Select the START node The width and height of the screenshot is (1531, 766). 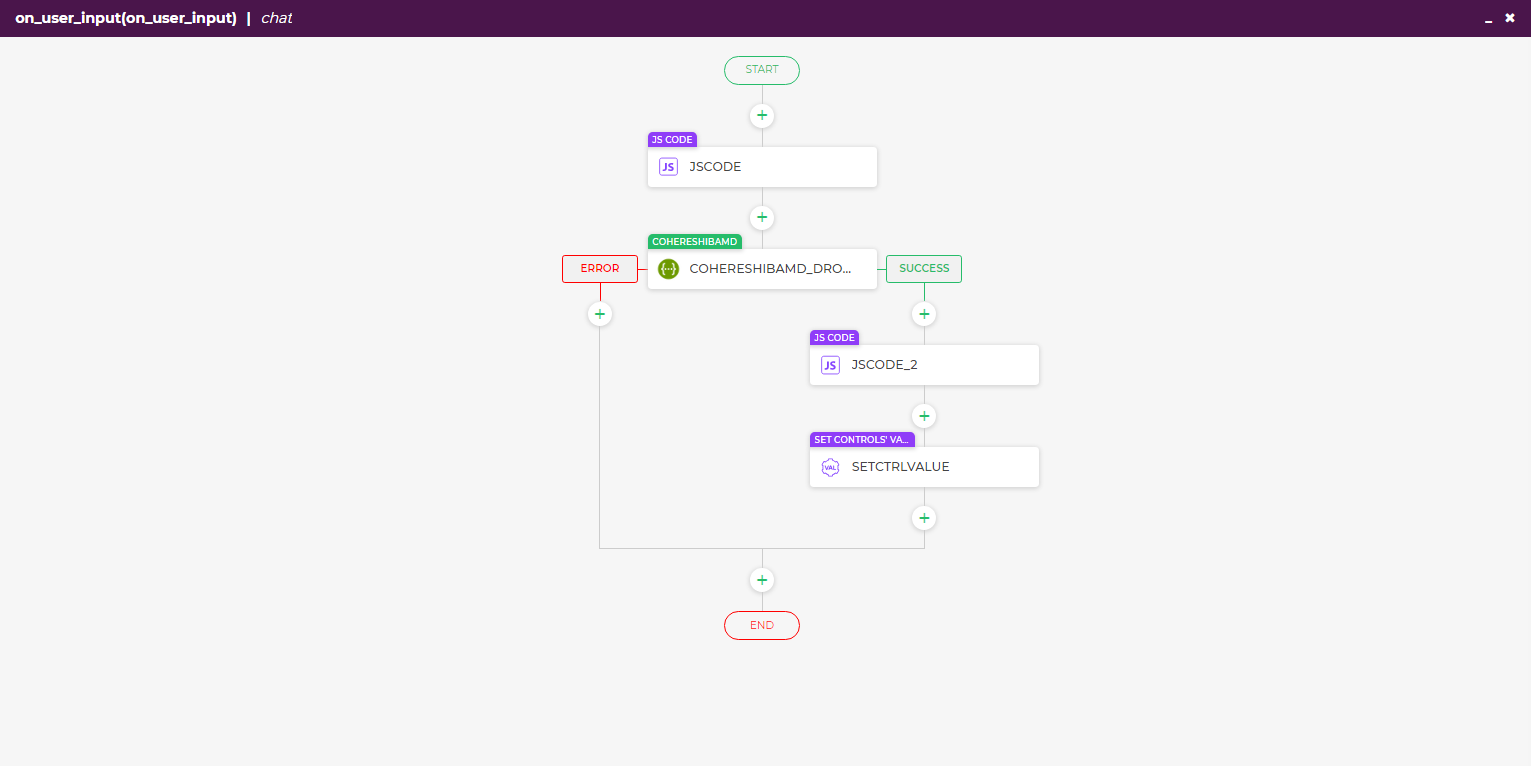pyautogui.click(x=762, y=70)
